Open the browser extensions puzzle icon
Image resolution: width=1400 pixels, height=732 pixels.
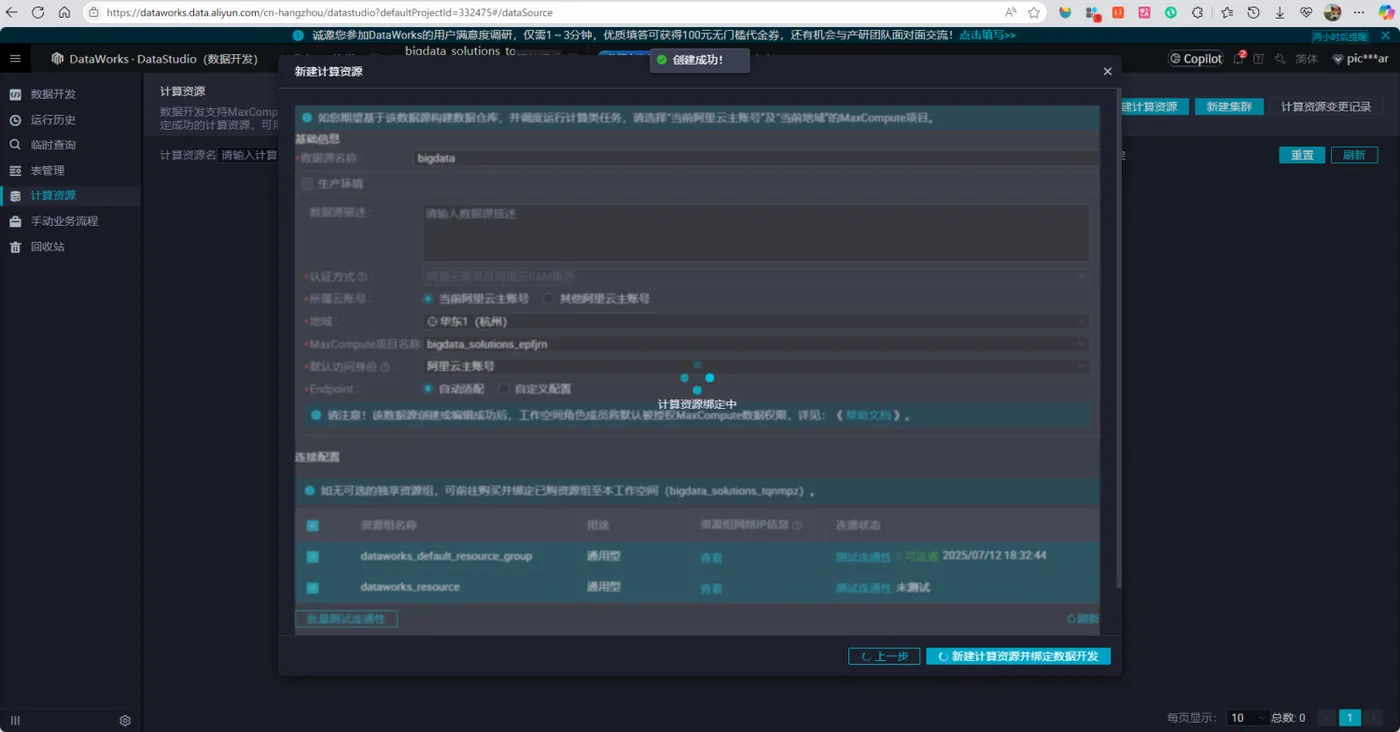coord(1197,13)
